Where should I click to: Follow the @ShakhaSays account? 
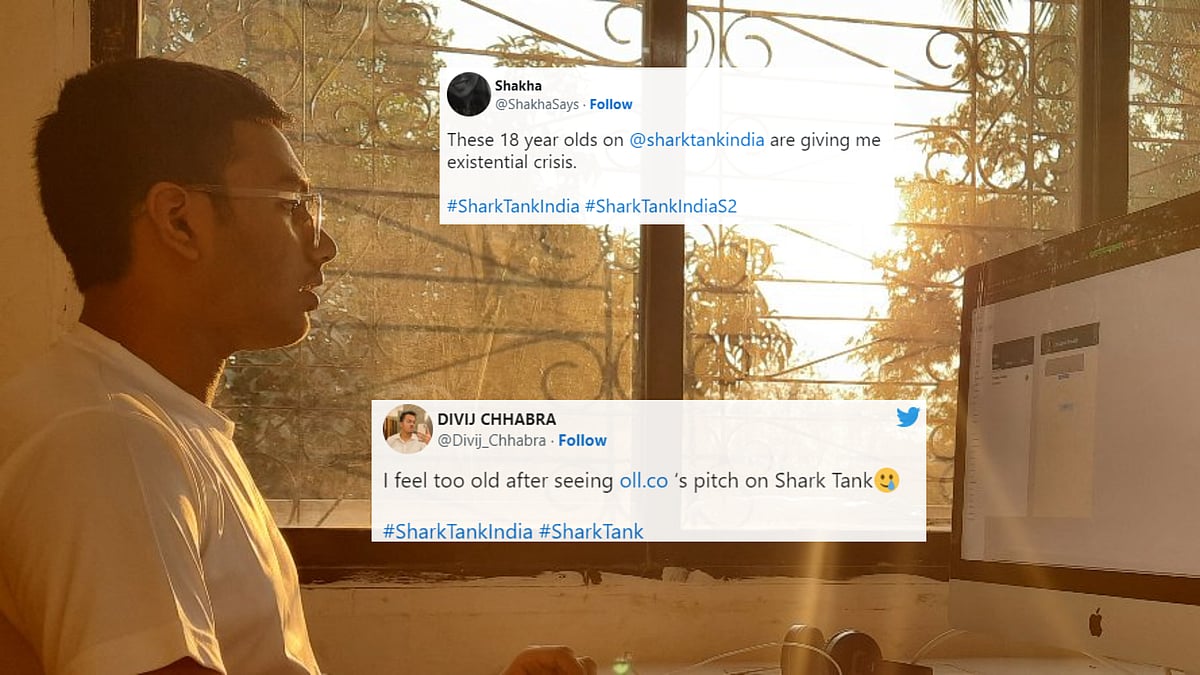[x=611, y=104]
